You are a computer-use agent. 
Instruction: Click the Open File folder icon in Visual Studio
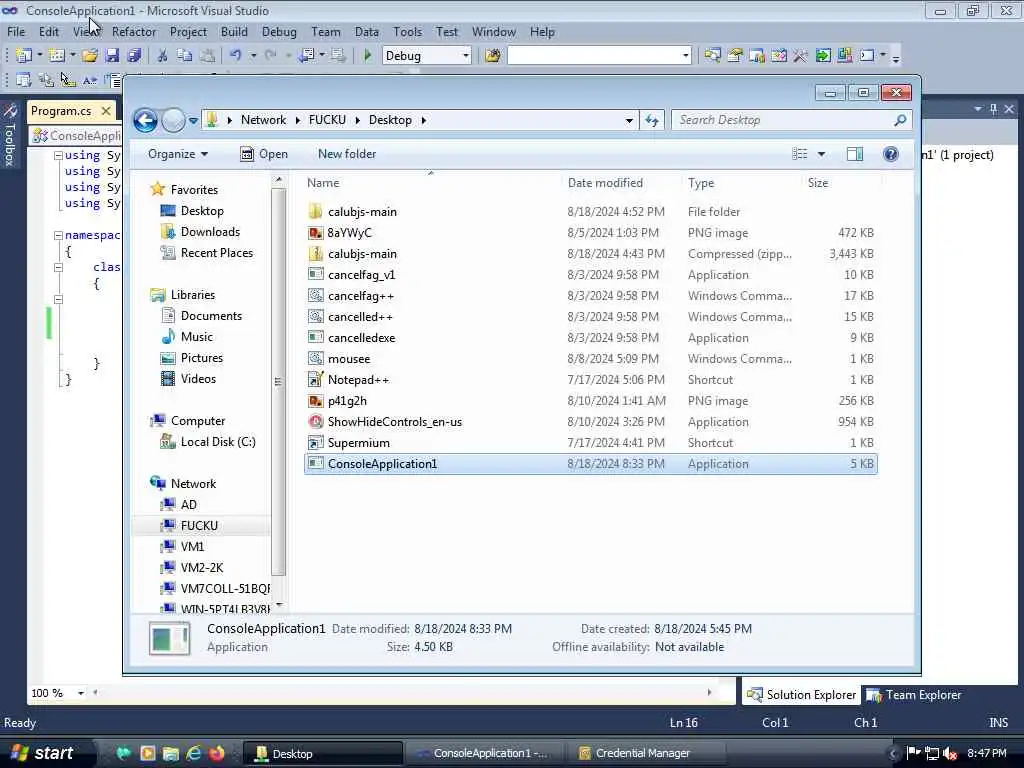90,56
